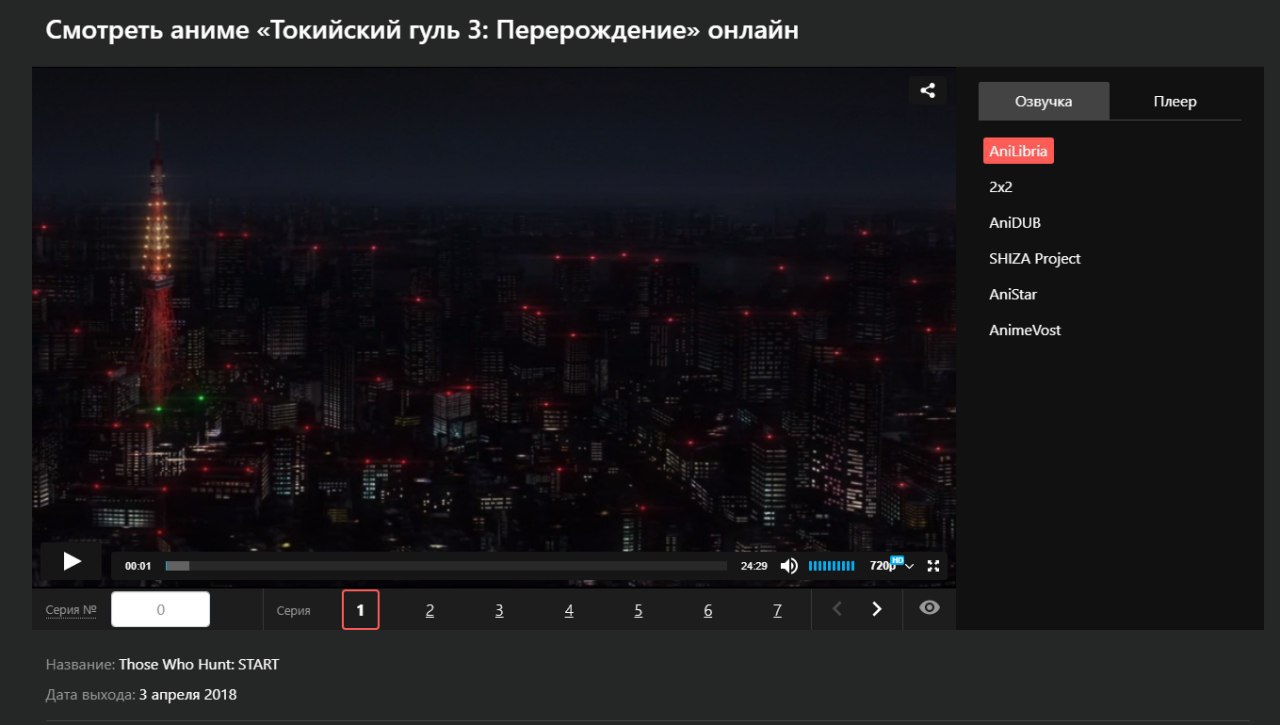The width and height of the screenshot is (1280, 725).
Task: Choose the AniLibria voice-over
Action: (1018, 151)
